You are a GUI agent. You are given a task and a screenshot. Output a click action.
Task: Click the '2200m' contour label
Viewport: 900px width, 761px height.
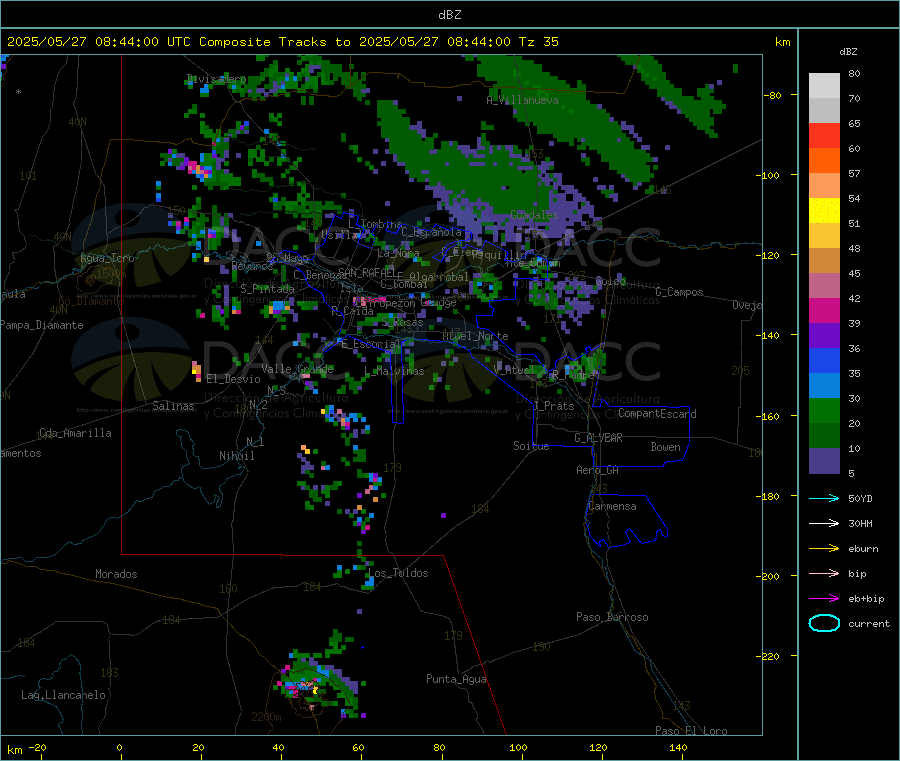266,717
